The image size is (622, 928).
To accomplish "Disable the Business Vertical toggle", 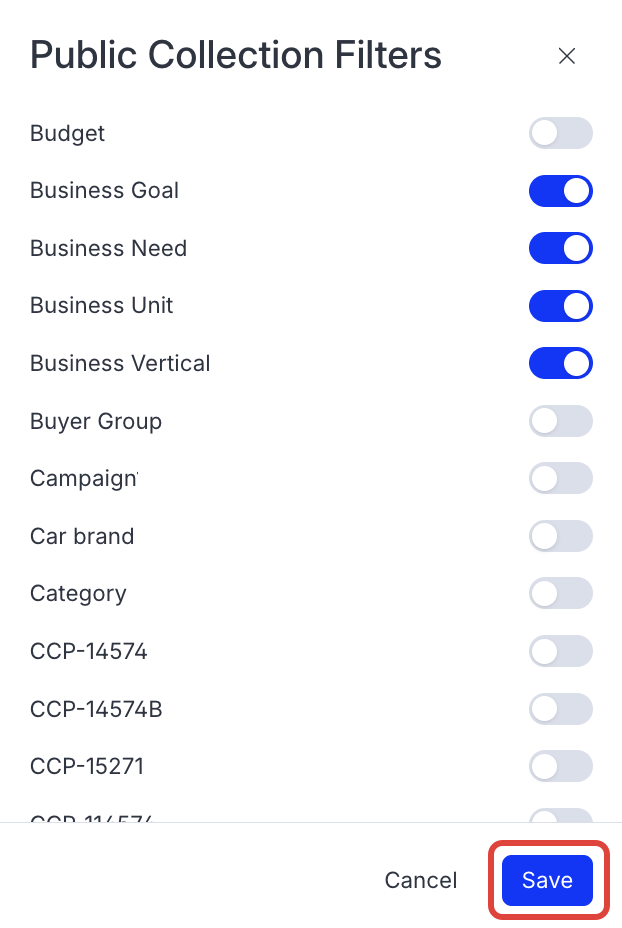I will [560, 363].
